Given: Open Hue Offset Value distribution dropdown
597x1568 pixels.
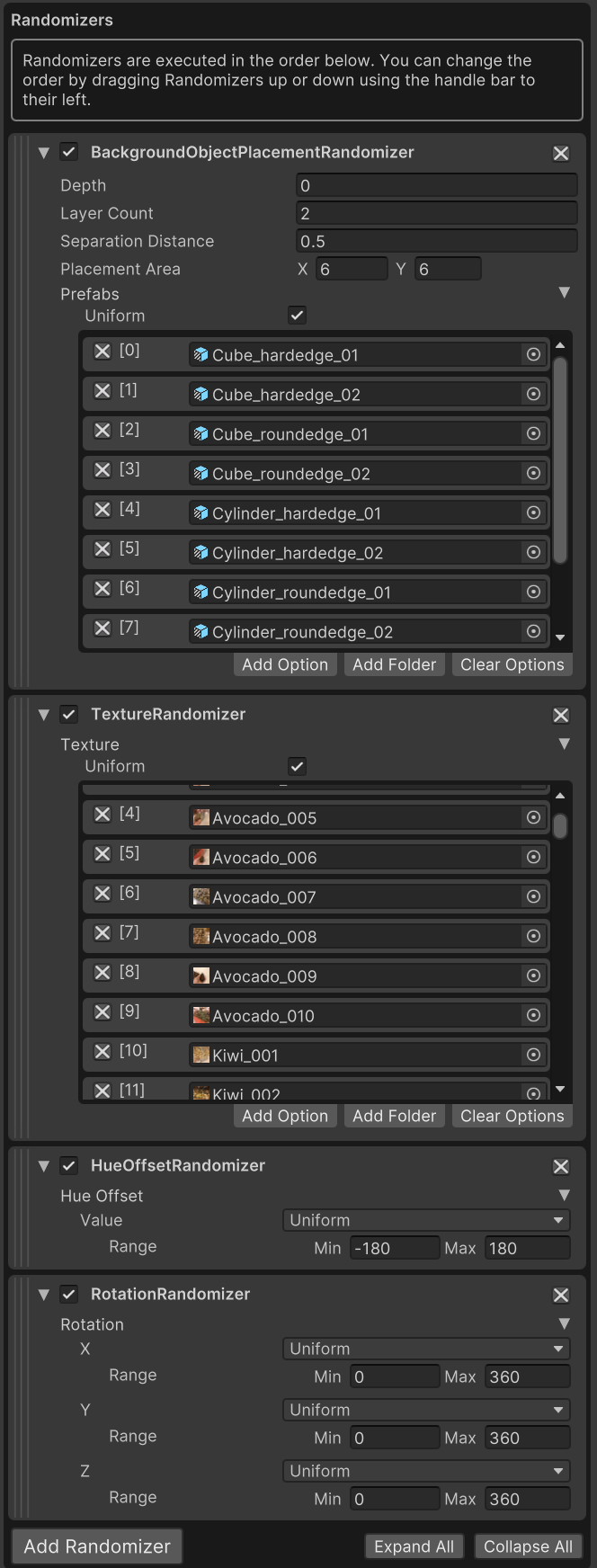Looking at the screenshot, I should coord(426,1220).
